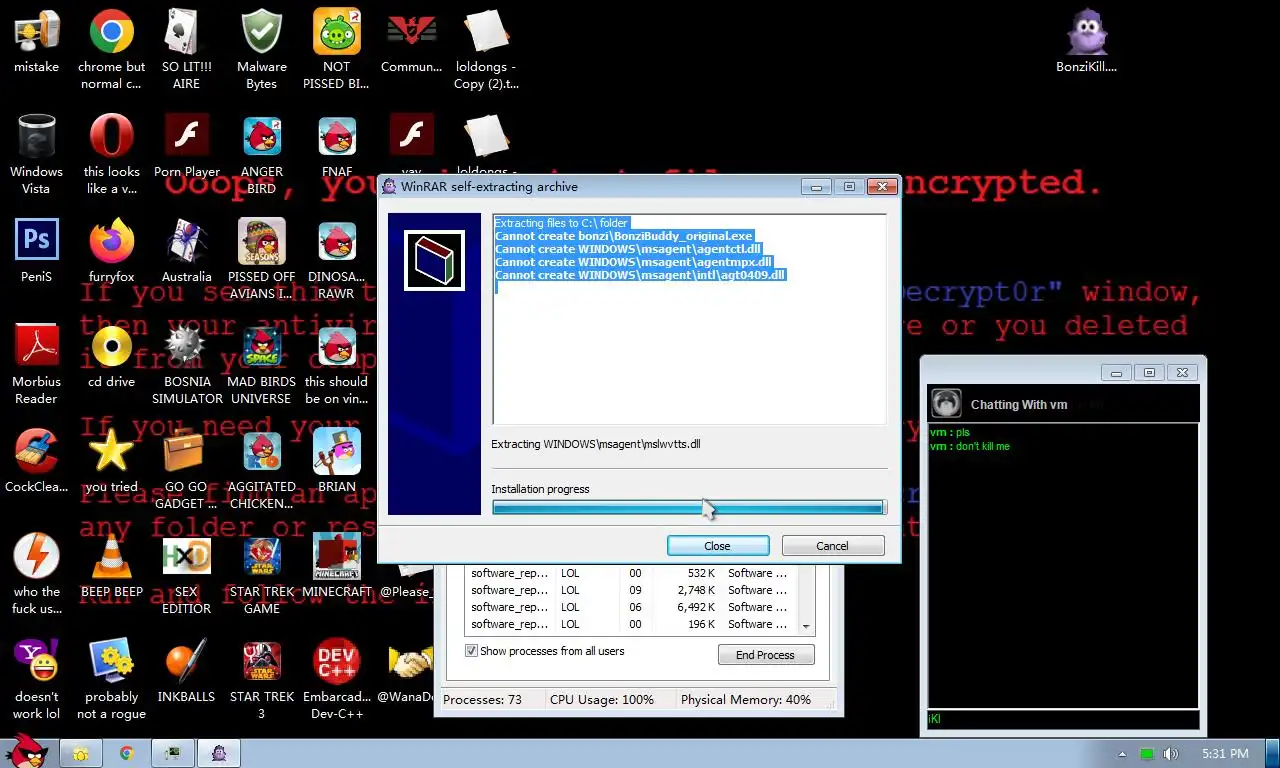Screen dimensions: 1280x768
Task: Open the volume speaker tray icon
Action: [x=1170, y=754]
